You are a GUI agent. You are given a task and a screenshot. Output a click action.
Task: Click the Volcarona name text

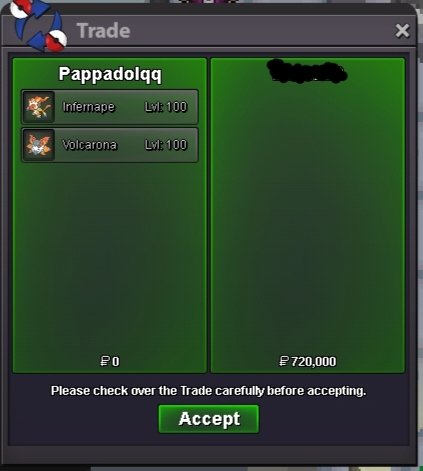90,145
